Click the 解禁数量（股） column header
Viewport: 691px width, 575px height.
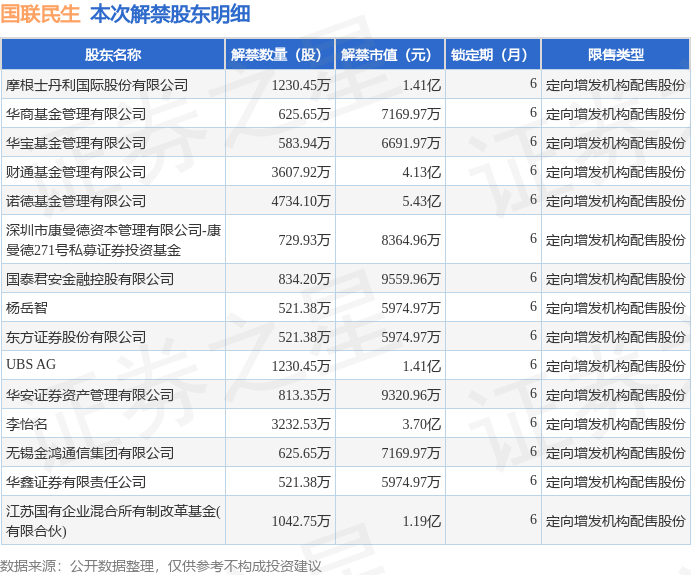[280, 55]
